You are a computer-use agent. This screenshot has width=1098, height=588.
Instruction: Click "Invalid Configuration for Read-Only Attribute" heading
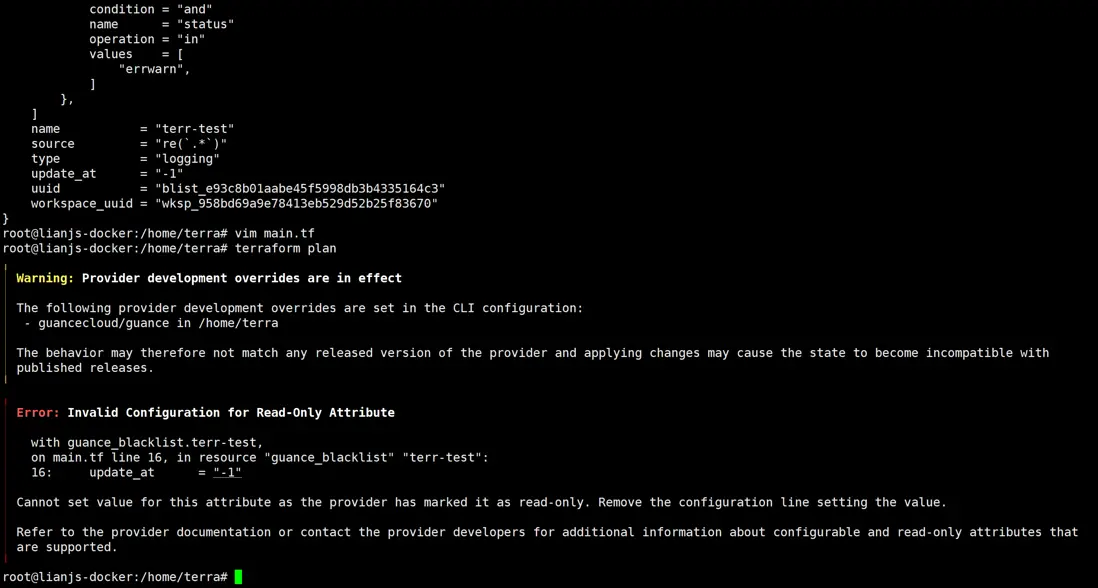tap(231, 412)
